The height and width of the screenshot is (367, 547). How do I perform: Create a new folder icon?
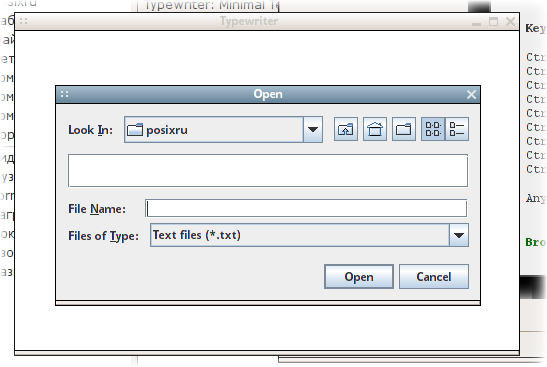404,129
